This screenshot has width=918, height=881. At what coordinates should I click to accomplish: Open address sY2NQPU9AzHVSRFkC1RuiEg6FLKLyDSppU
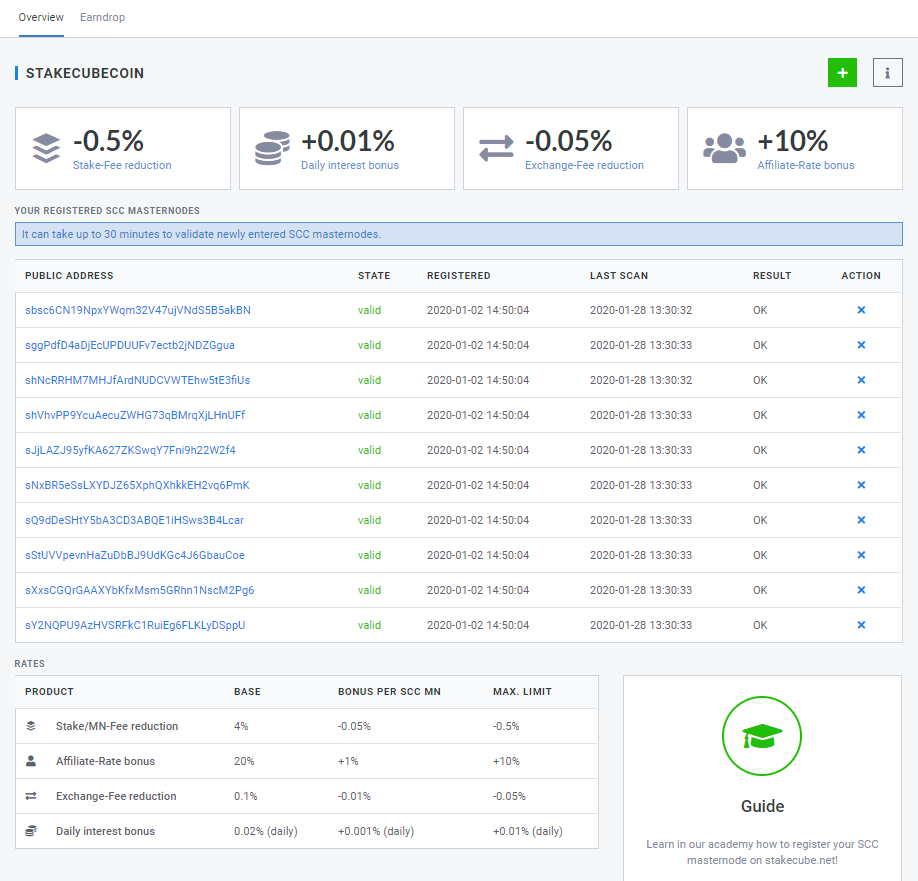point(135,625)
